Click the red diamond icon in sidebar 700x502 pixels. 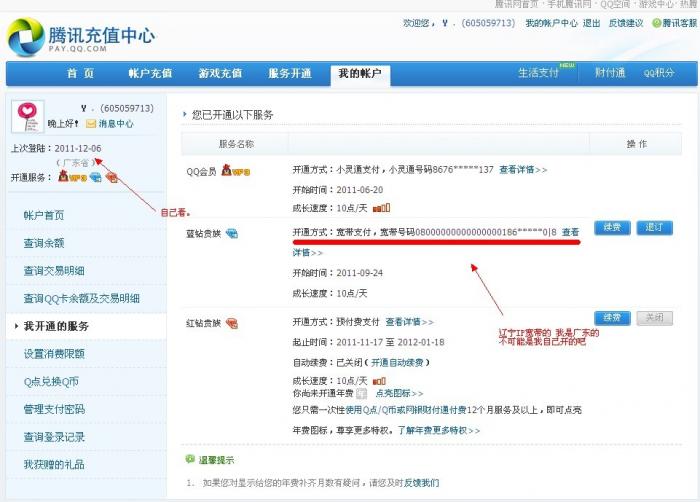click(112, 177)
